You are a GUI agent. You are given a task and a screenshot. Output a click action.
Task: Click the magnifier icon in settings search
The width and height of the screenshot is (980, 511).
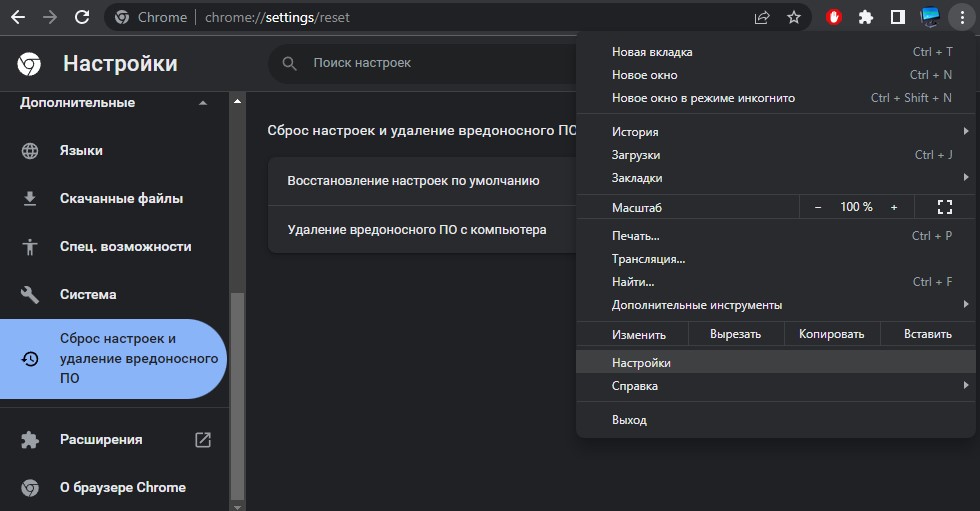click(x=289, y=63)
